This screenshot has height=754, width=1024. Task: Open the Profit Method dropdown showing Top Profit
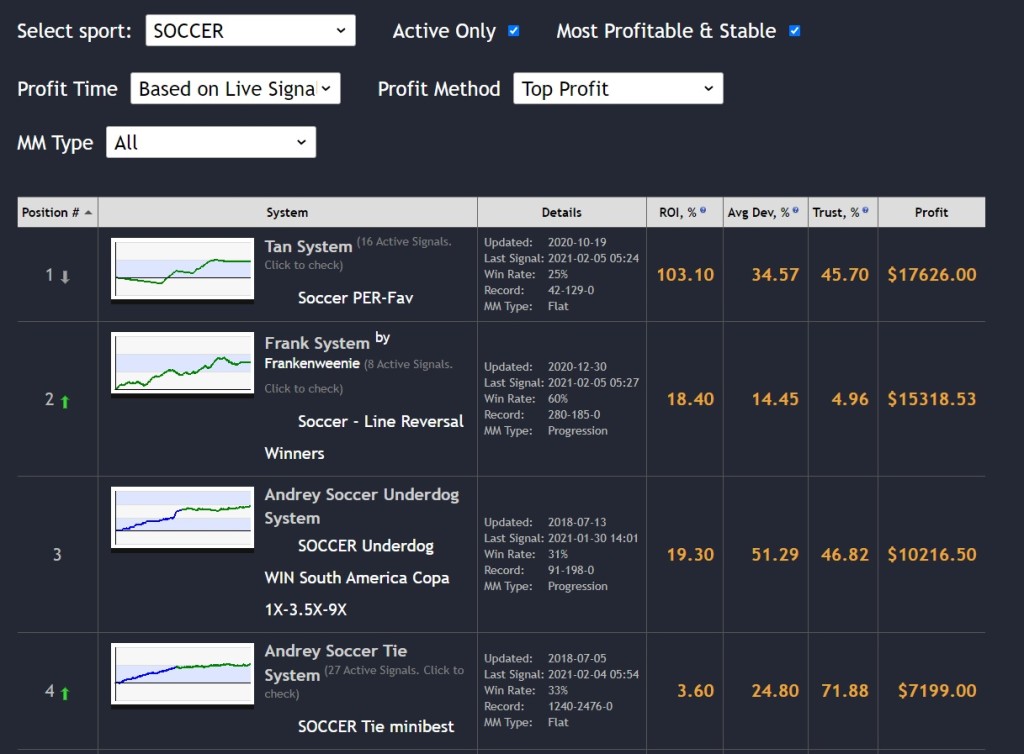coord(617,88)
